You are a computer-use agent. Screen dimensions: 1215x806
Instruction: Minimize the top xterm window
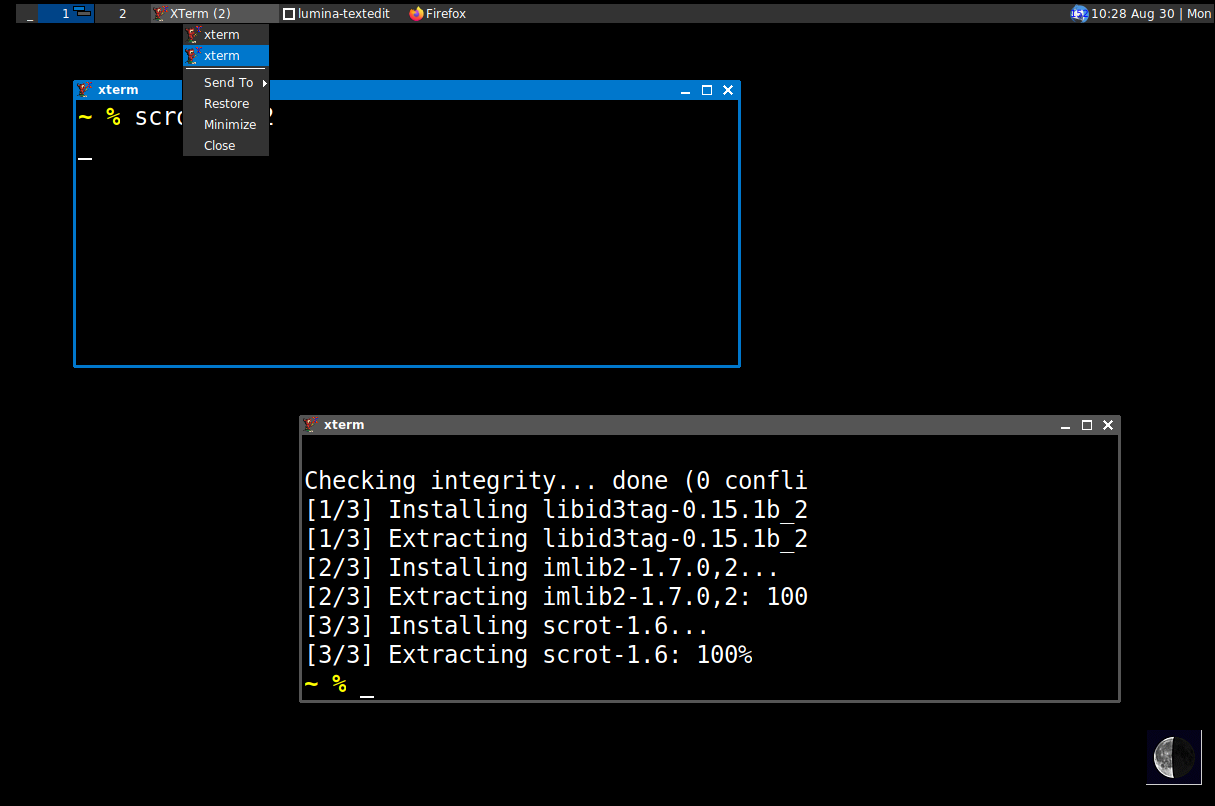686,91
